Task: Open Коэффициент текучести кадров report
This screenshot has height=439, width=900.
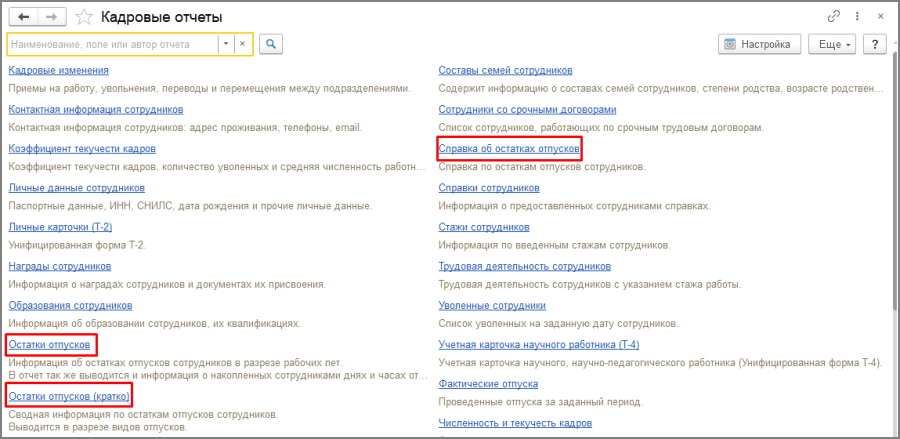Action: tap(82, 149)
